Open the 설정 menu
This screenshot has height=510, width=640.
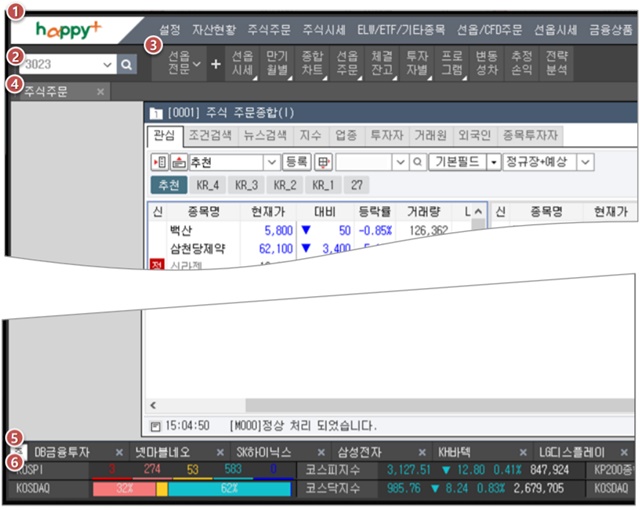tap(169, 29)
